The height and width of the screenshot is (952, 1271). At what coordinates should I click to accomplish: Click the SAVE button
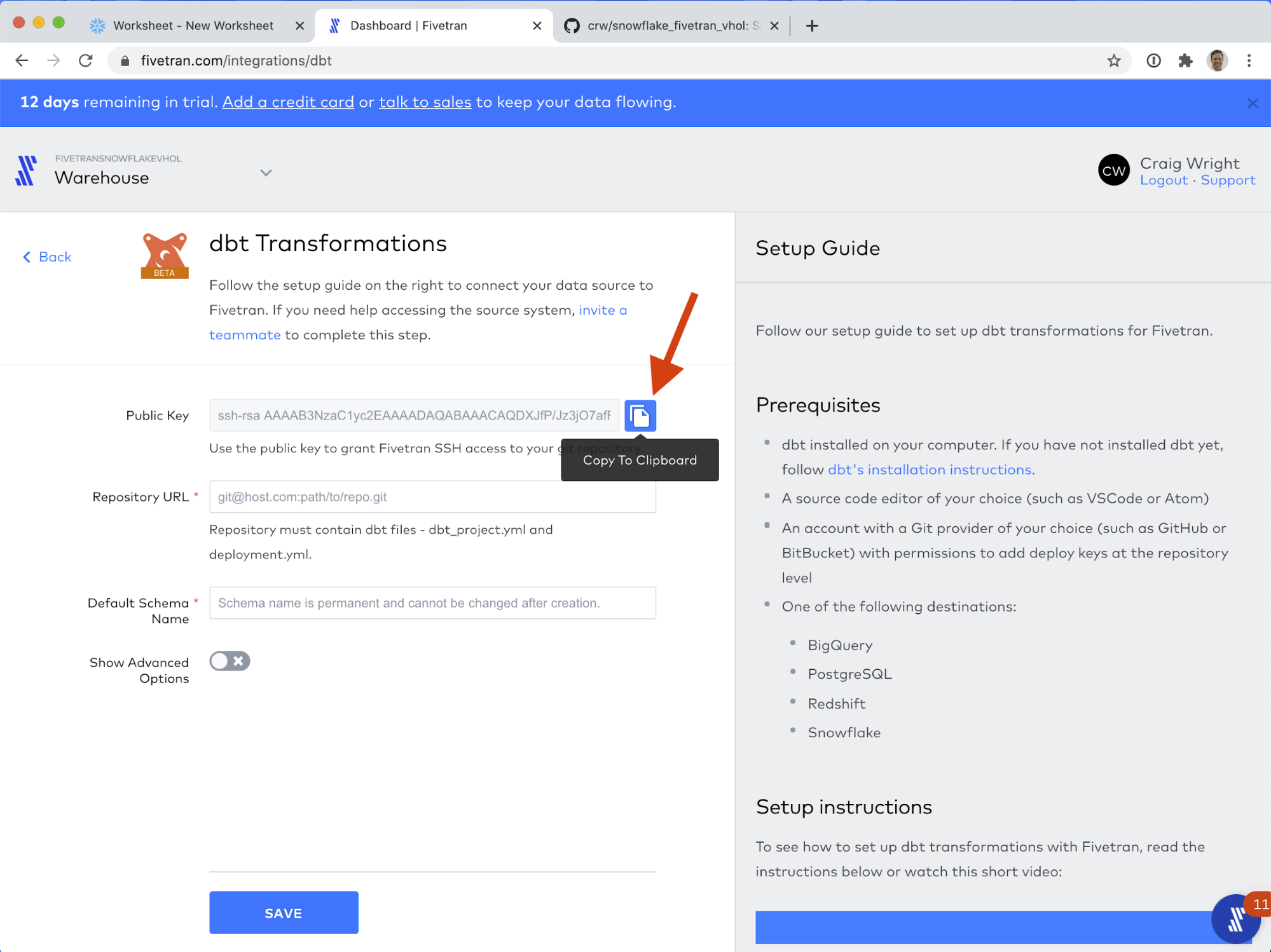click(284, 913)
